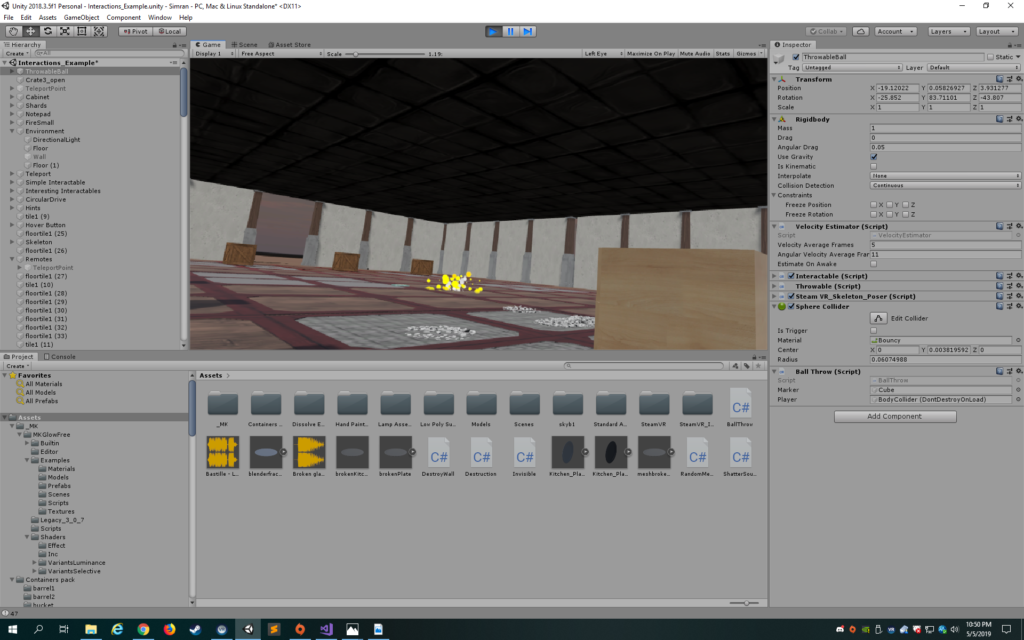The image size is (1024, 640).
Task: Click the Add Component button
Action: 895,417
